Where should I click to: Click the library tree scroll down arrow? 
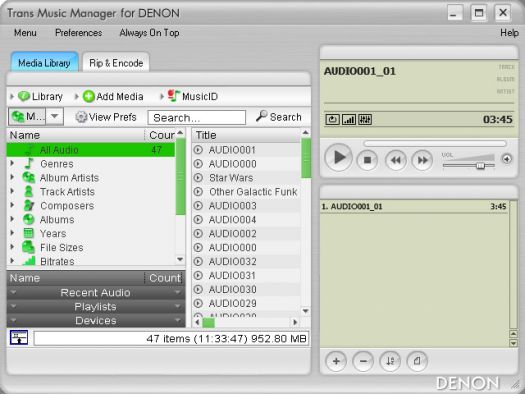180,259
